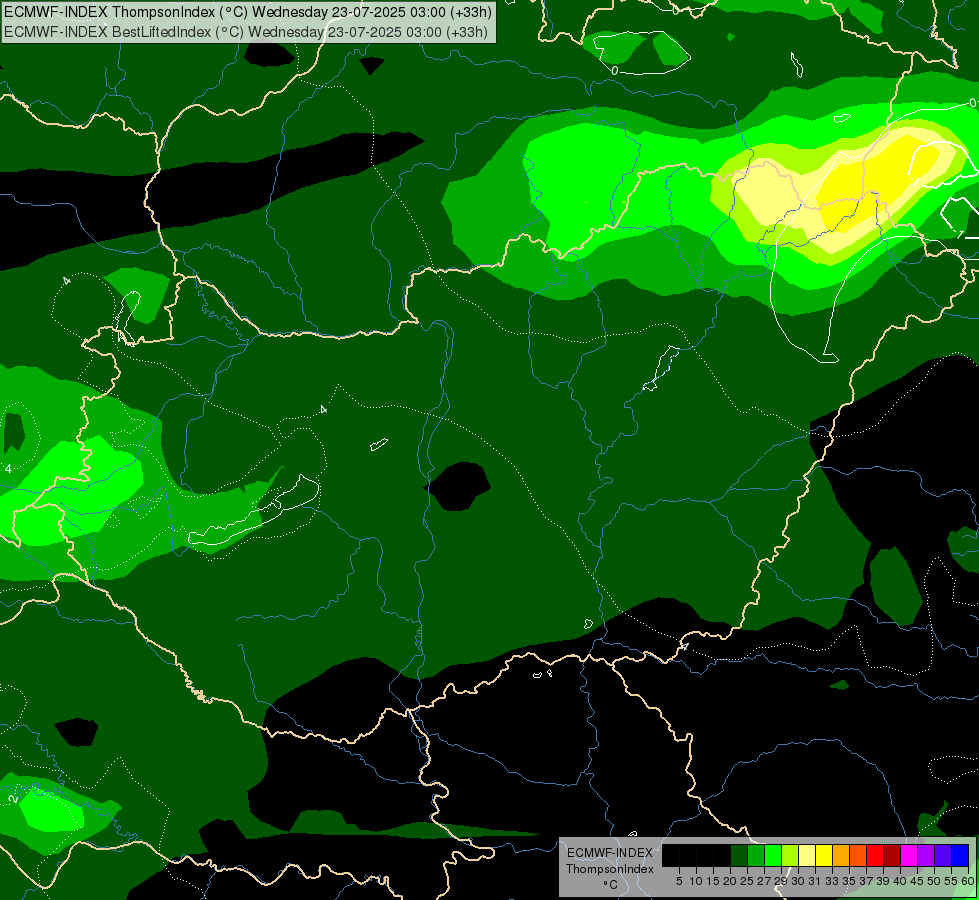979x900 pixels.
Task: Click the legend label 'ThompsonIndex'
Action: pos(609,869)
